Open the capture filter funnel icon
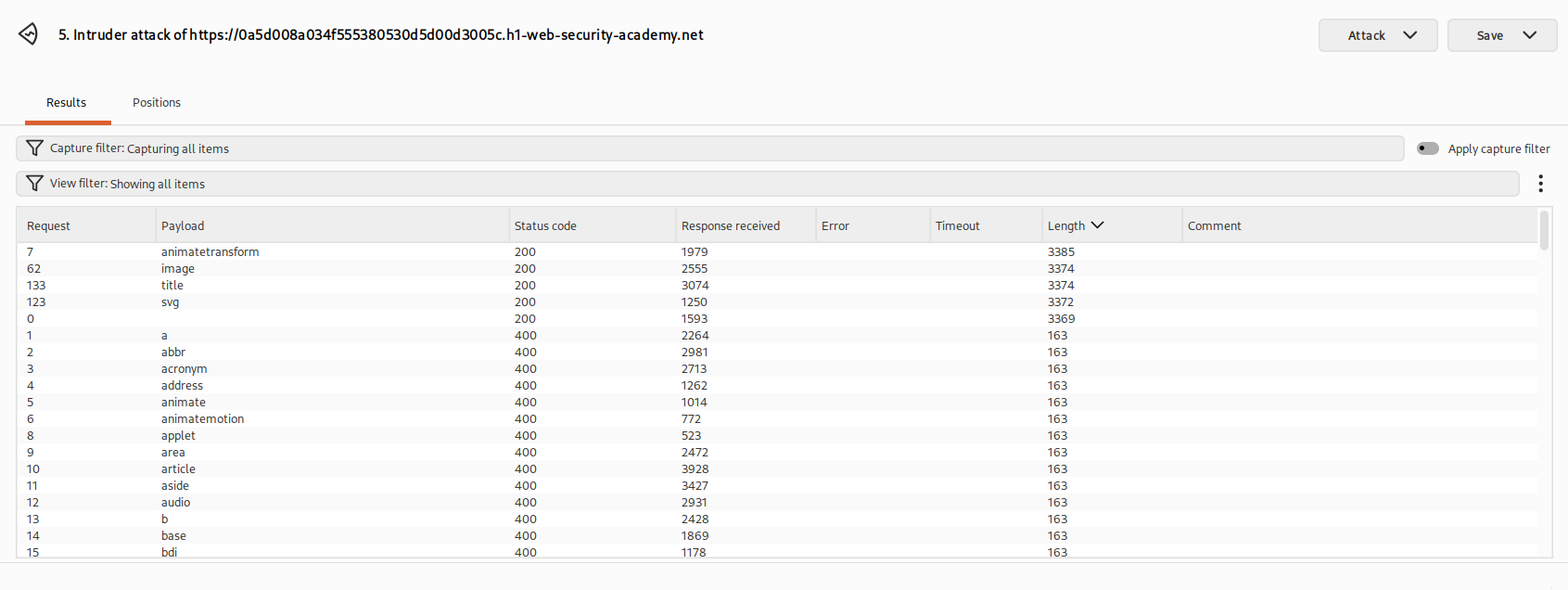Viewport: 1568px width, 590px height. click(x=34, y=148)
